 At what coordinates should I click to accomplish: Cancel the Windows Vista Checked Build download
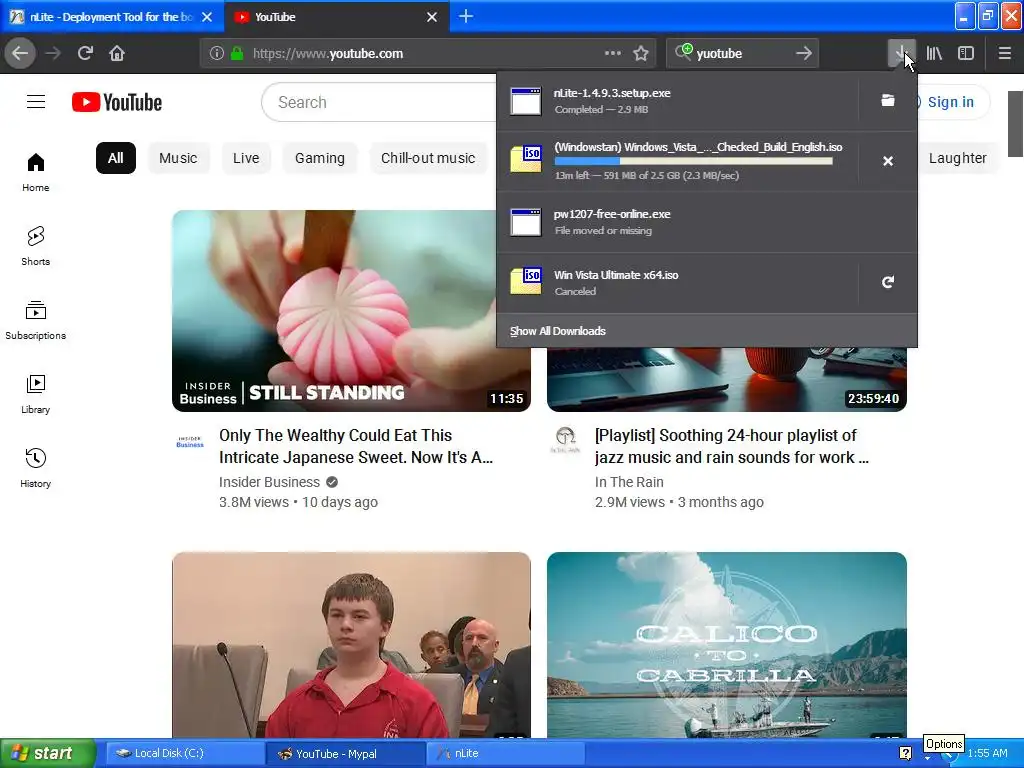[888, 161]
